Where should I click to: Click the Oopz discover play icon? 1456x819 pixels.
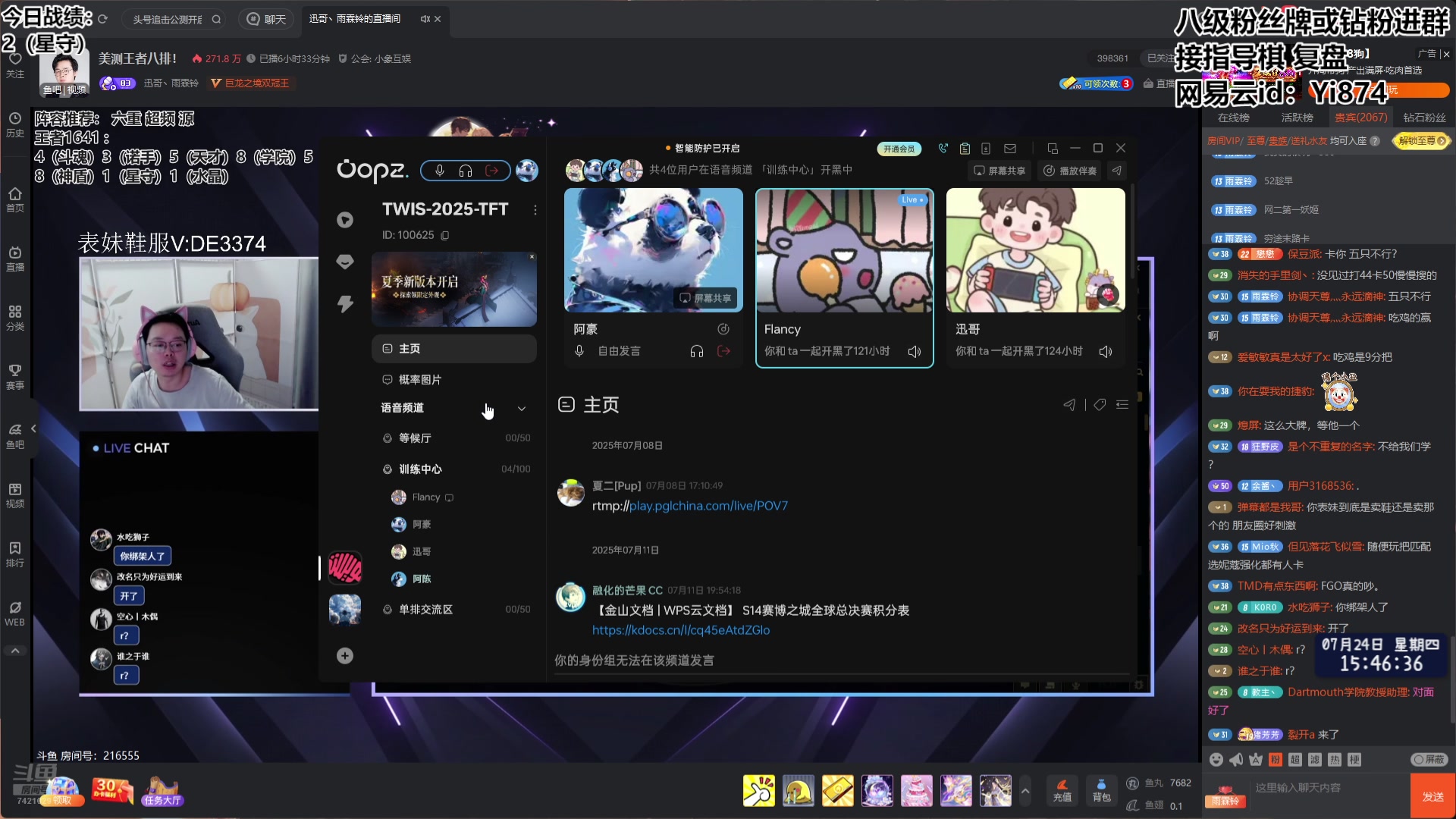(345, 220)
